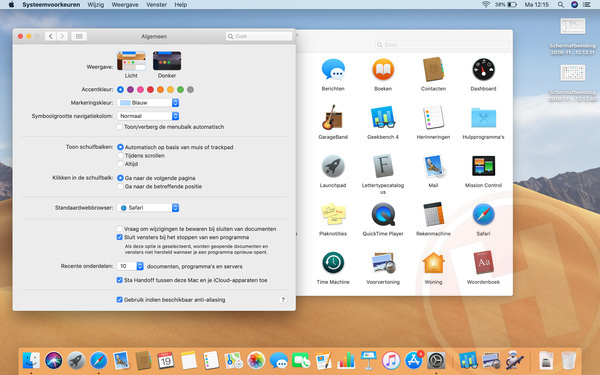Open Launchpad icon in the app grid
600x375 pixels.
333,166
